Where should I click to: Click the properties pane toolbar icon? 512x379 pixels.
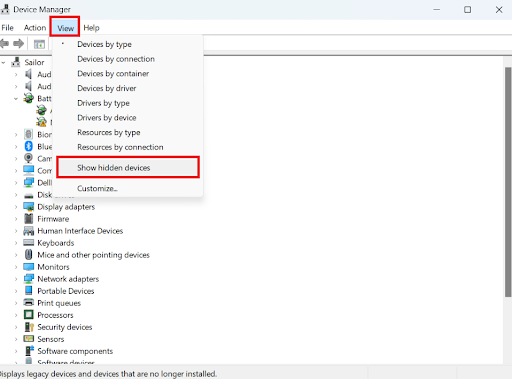click(x=39, y=44)
